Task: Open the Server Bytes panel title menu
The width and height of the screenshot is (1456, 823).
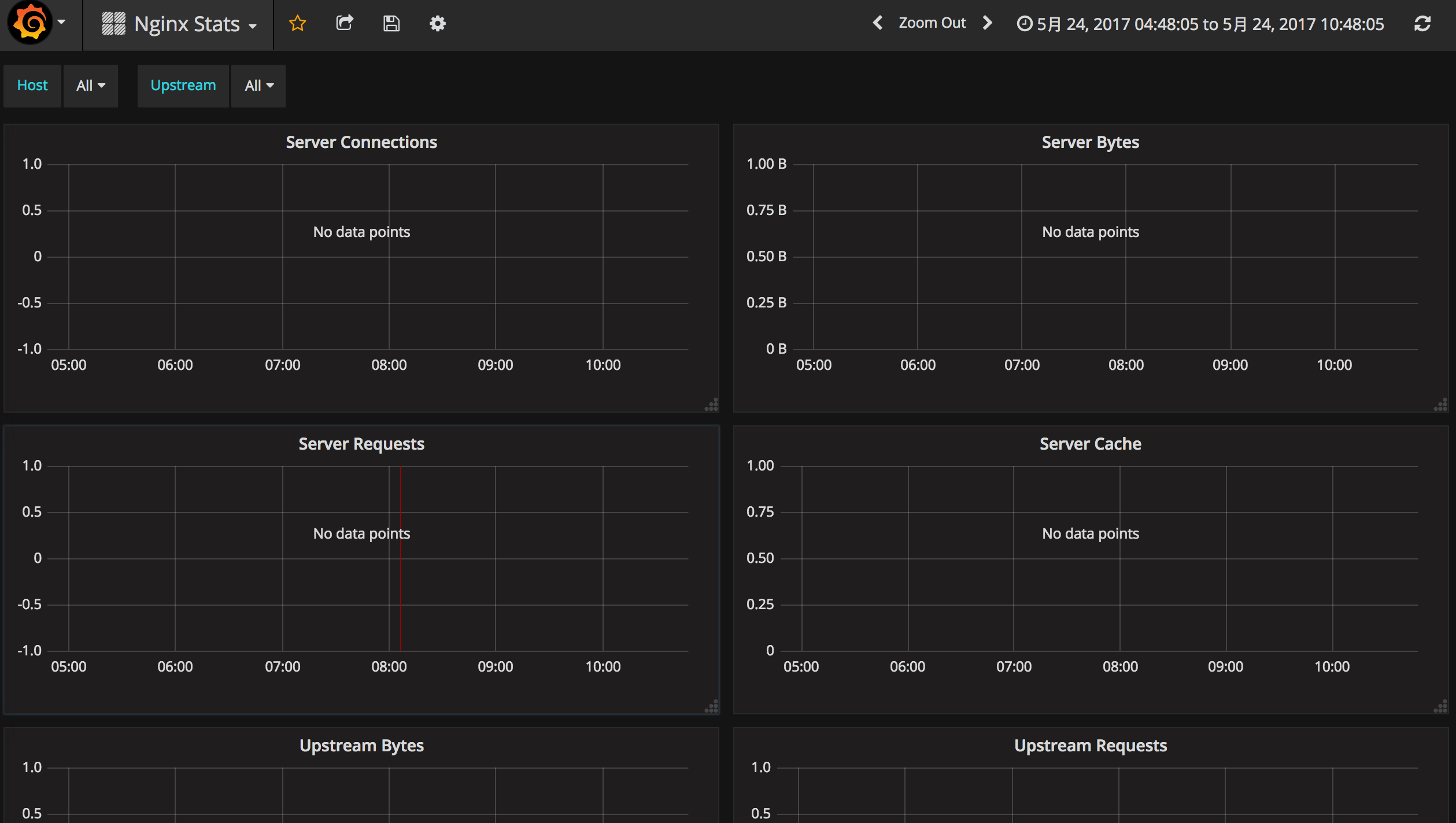Action: [x=1090, y=142]
